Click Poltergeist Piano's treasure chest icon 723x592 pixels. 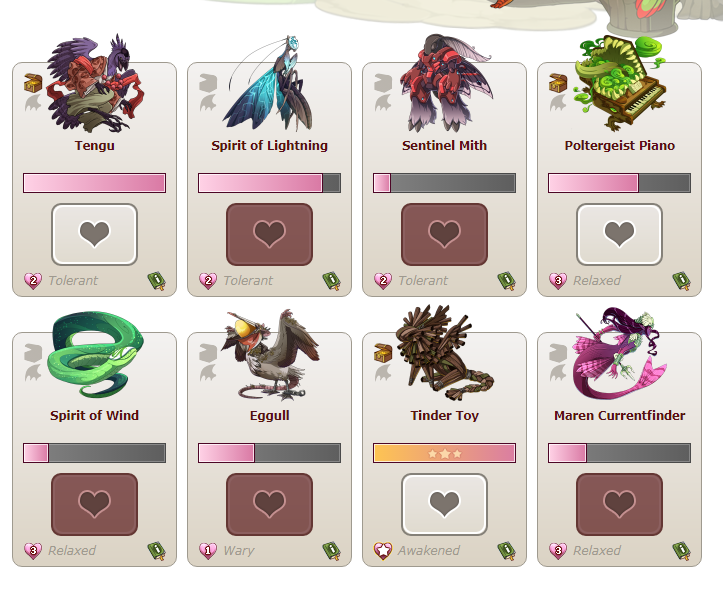point(558,83)
